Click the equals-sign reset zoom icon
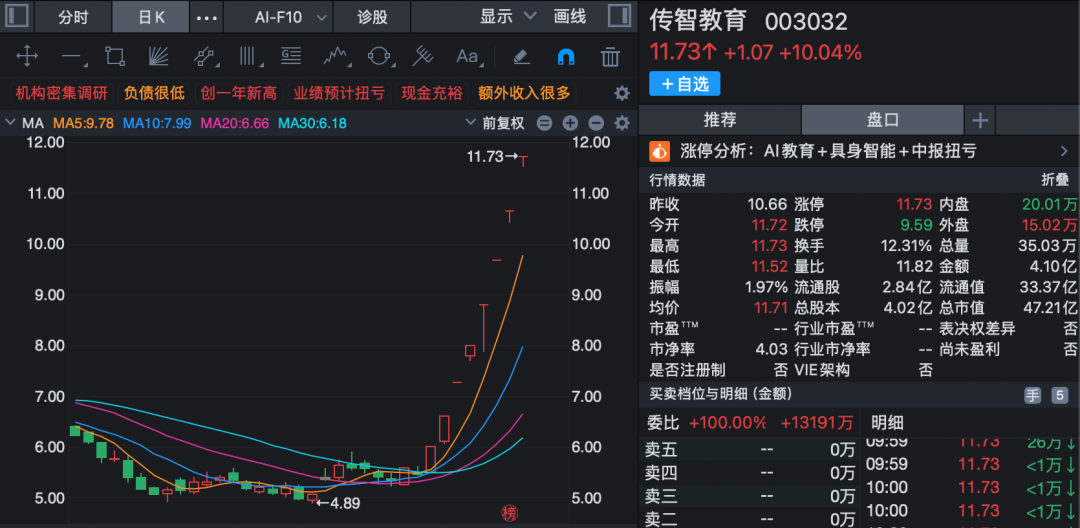Viewport: 1080px width, 528px height. [544, 123]
